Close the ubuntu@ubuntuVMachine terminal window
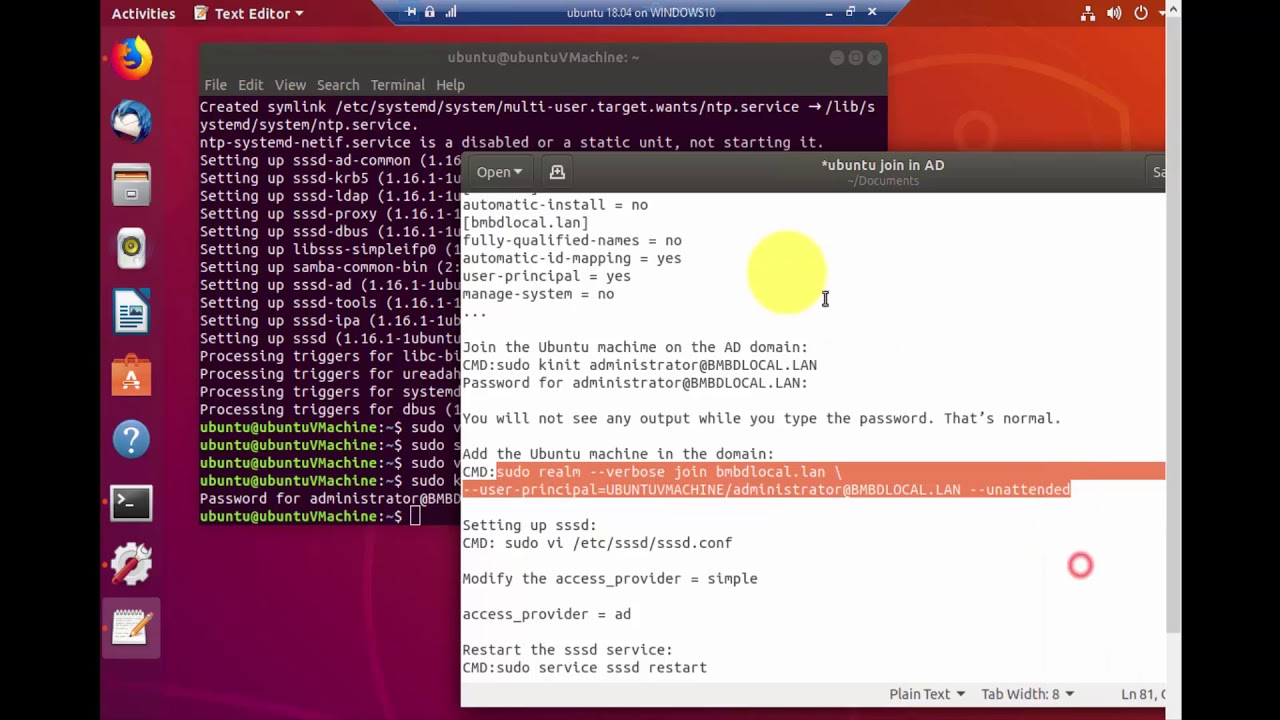 (875, 58)
